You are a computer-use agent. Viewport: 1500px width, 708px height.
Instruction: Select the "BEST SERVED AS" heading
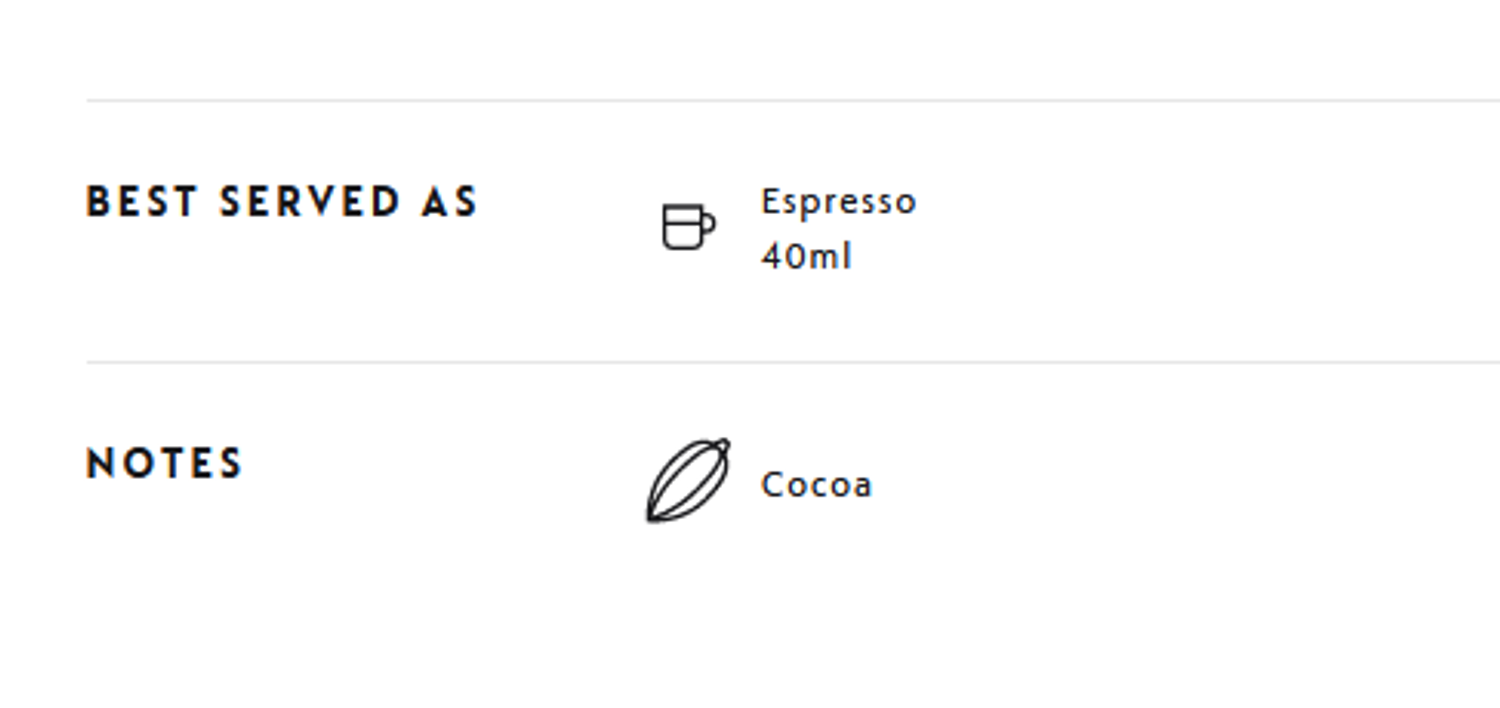[282, 202]
